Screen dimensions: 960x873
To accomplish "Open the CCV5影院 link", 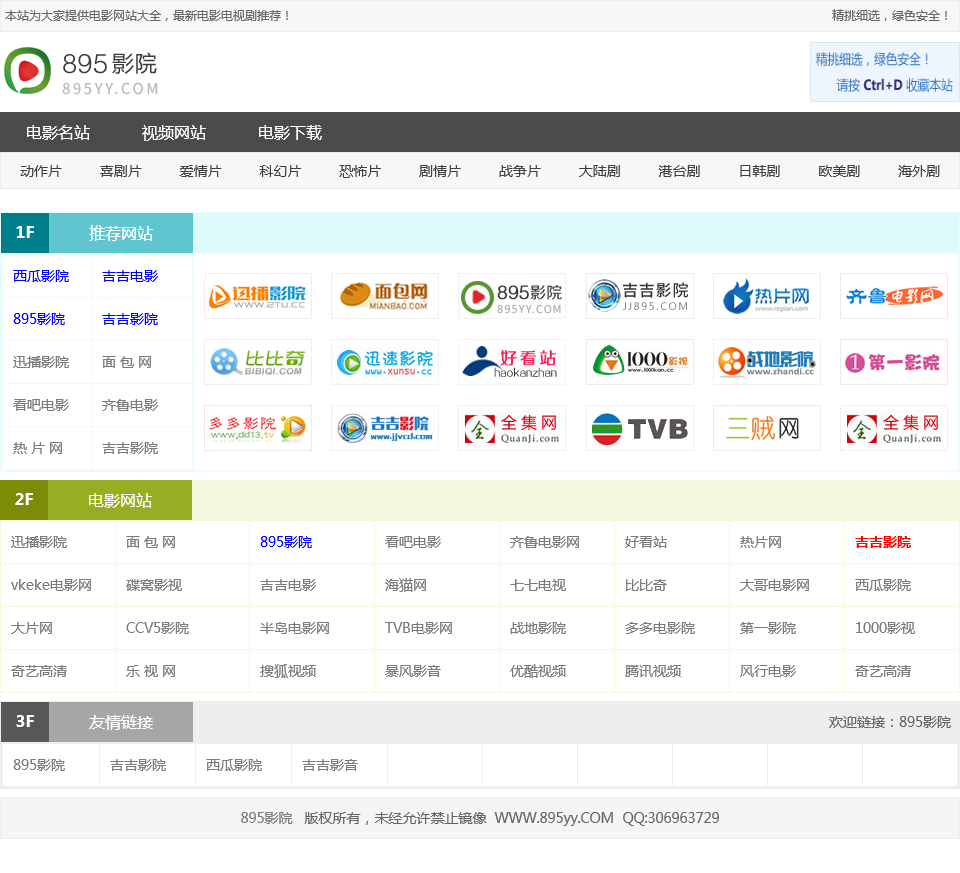I will (157, 628).
